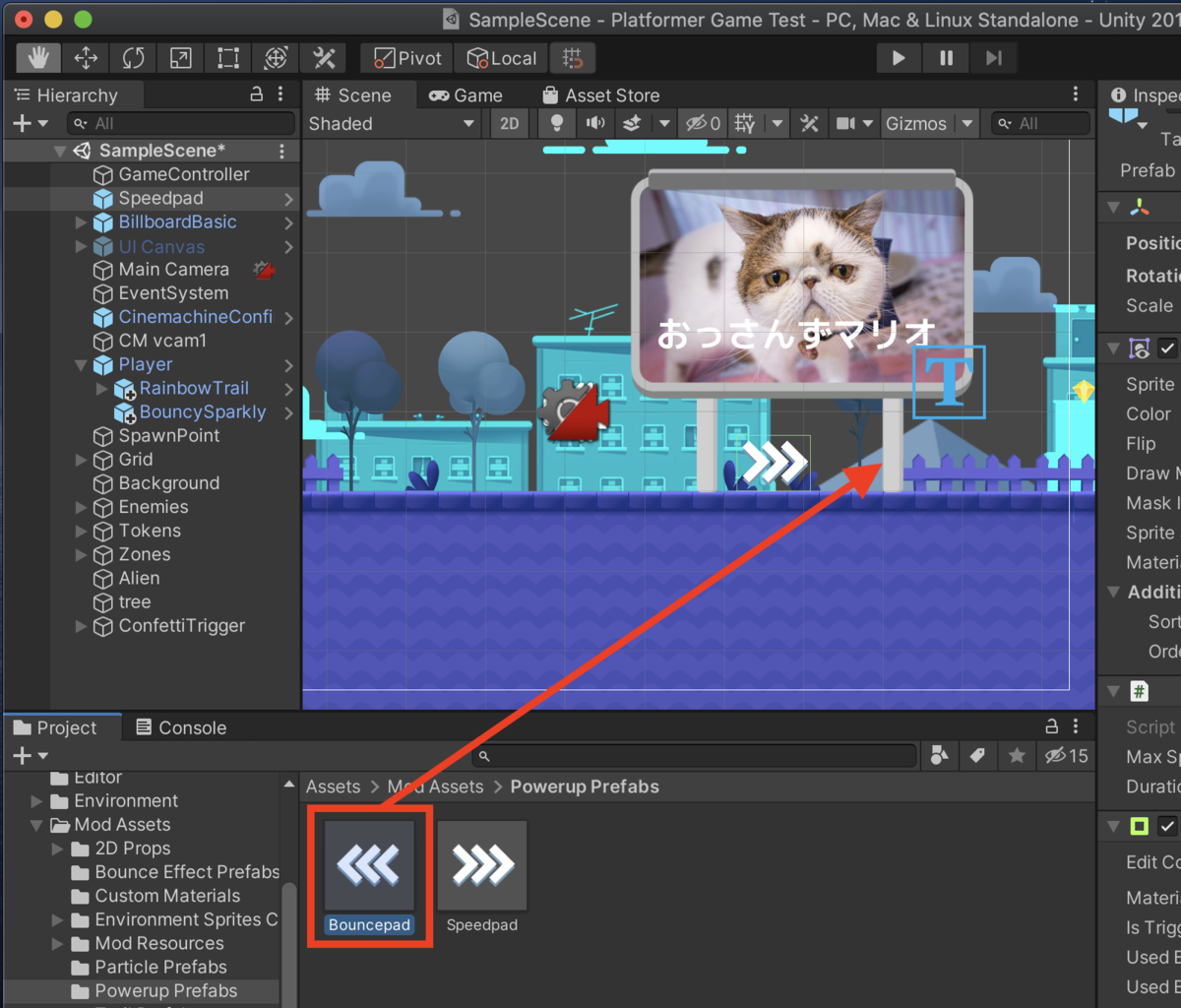Click the Project search field
Viewport: 1181px width, 1008px height.
[695, 756]
